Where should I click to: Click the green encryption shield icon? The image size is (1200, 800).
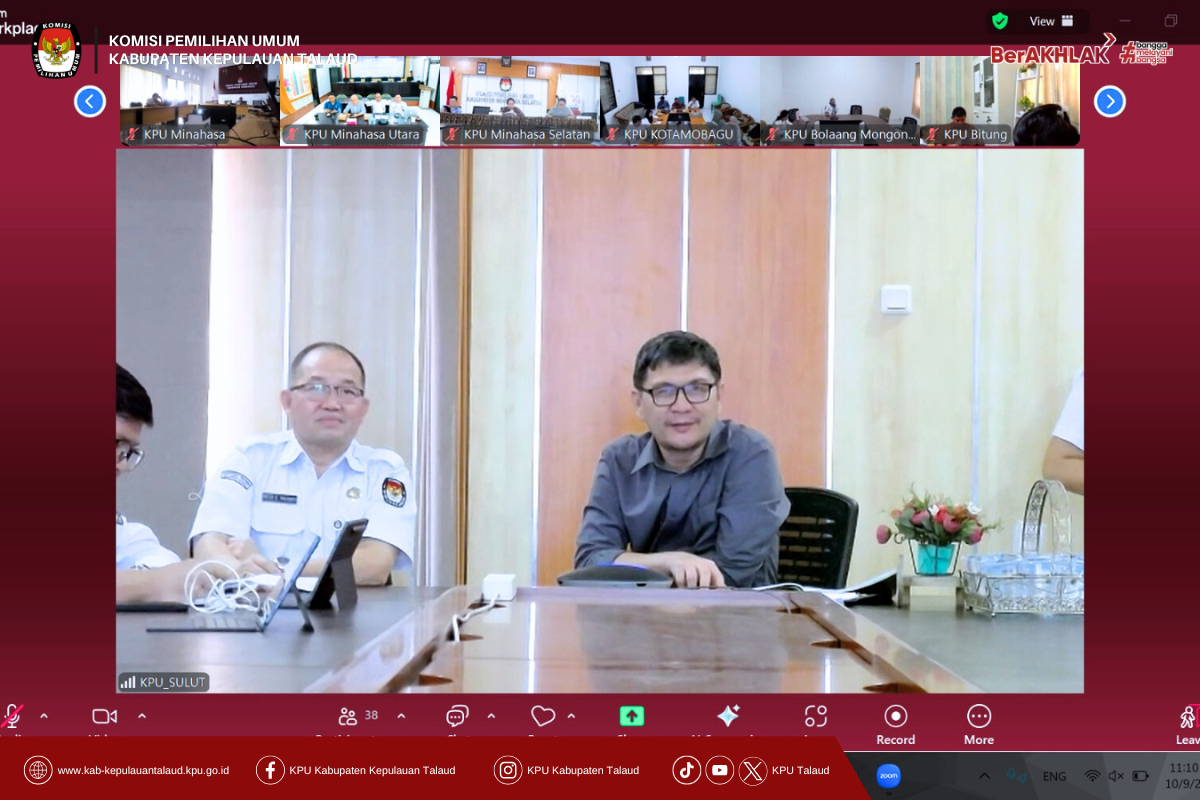pyautogui.click(x=1000, y=21)
